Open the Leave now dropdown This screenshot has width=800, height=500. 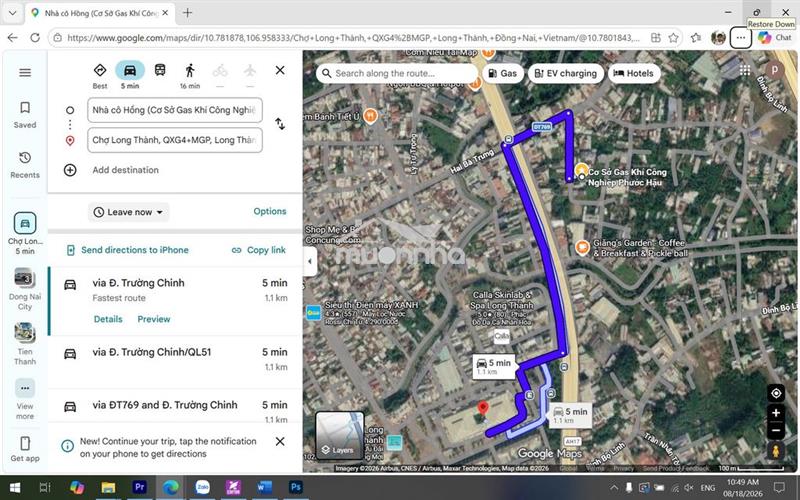click(129, 212)
